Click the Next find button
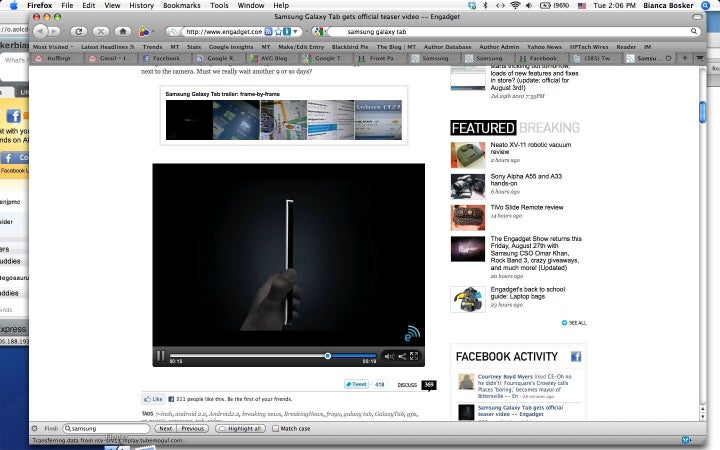Screen dimensions: 720x450 click(166, 428)
